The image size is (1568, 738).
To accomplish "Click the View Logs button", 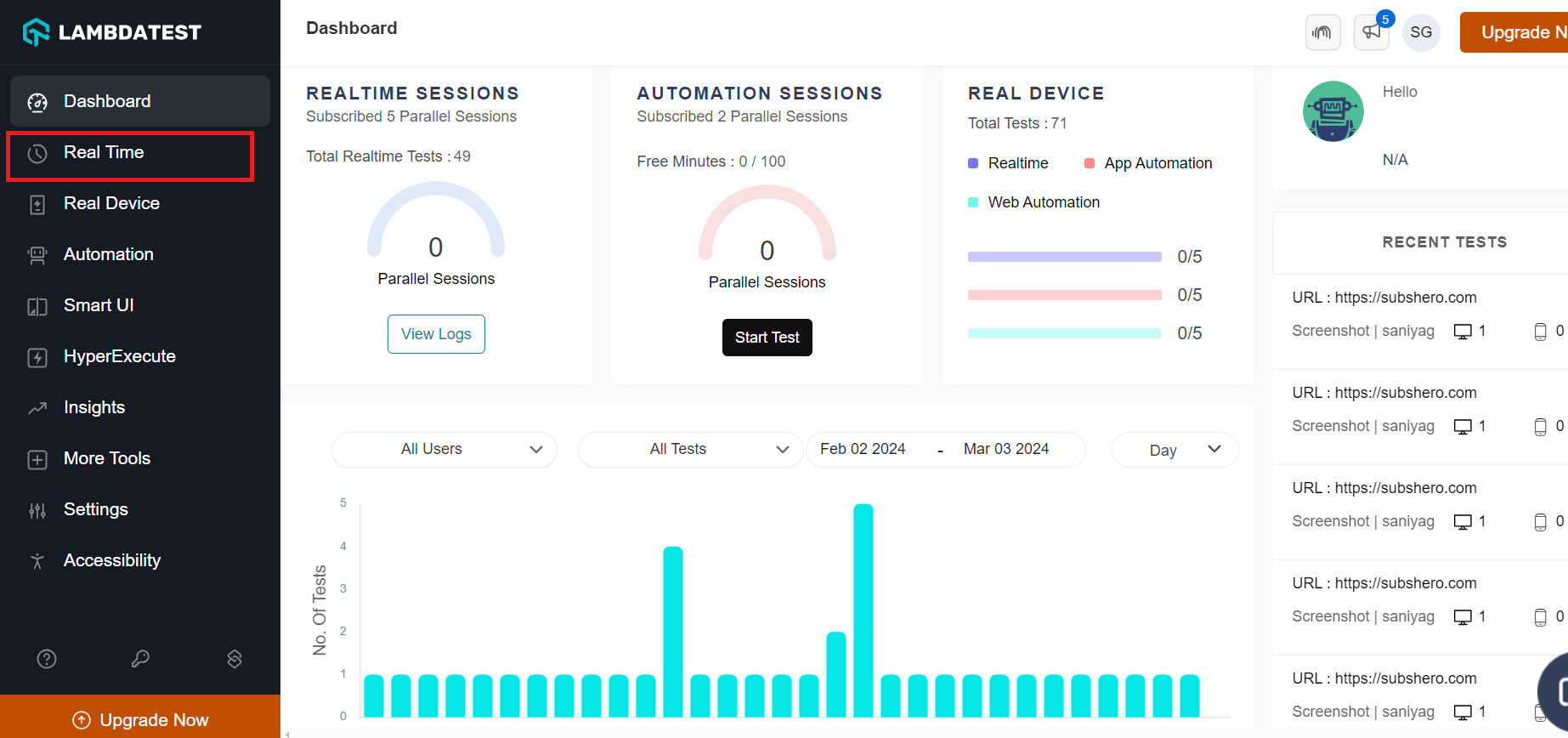I will point(436,334).
